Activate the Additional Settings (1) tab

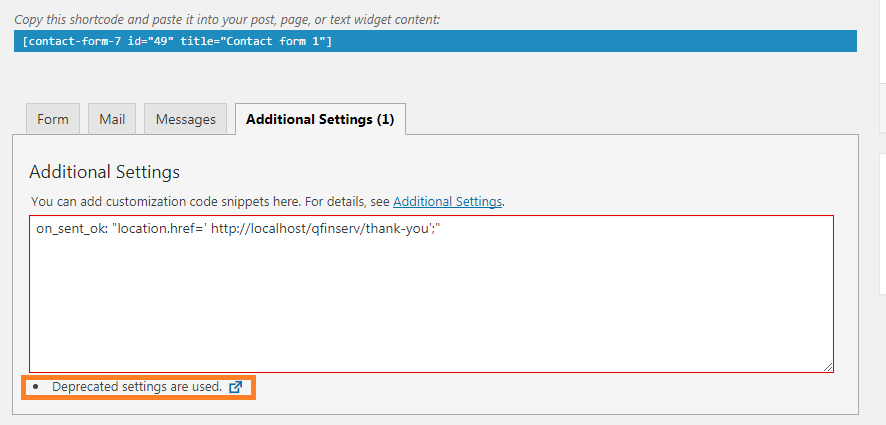(x=320, y=119)
